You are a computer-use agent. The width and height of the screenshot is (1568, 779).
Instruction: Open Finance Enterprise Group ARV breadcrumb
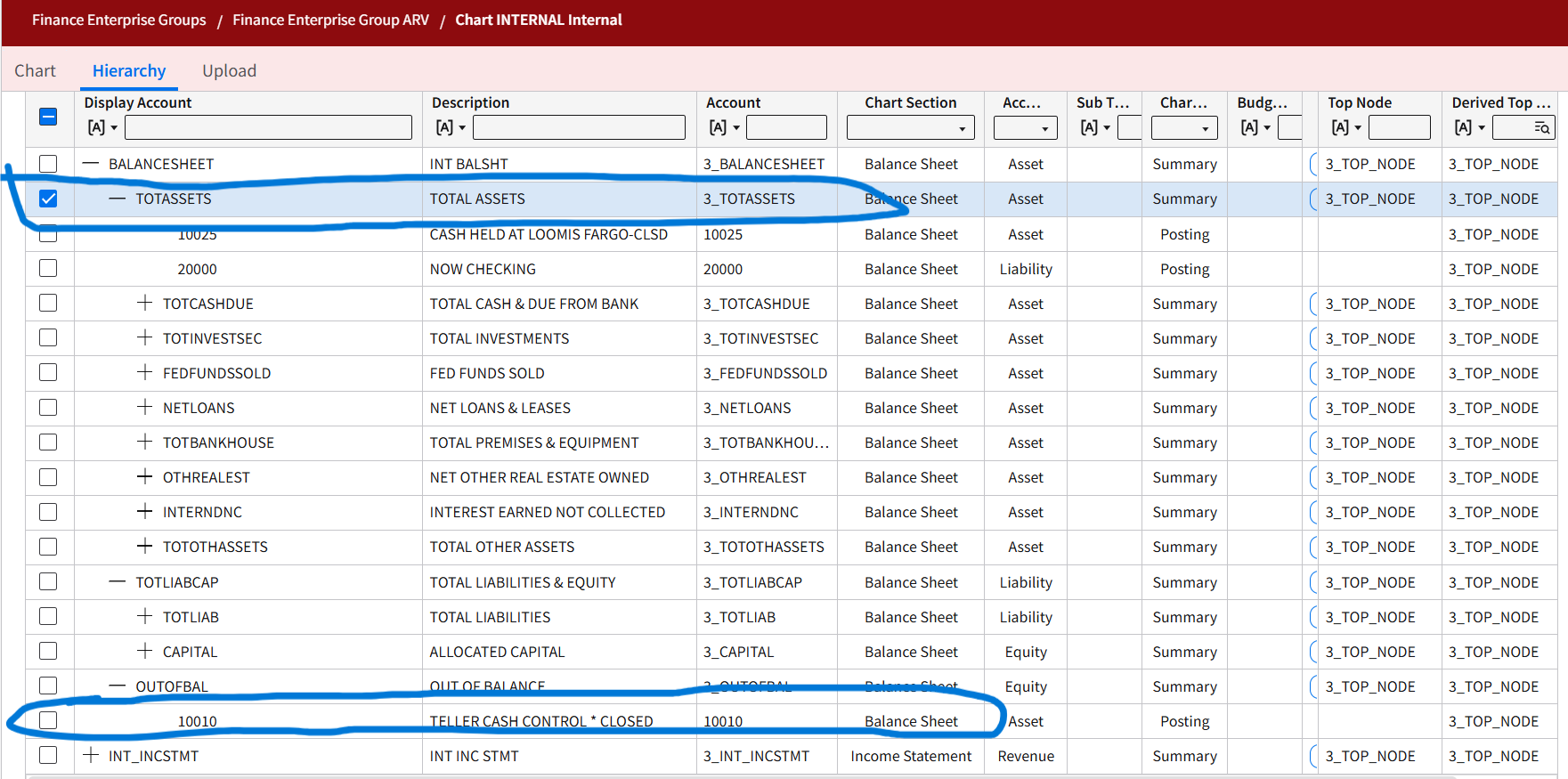330,20
